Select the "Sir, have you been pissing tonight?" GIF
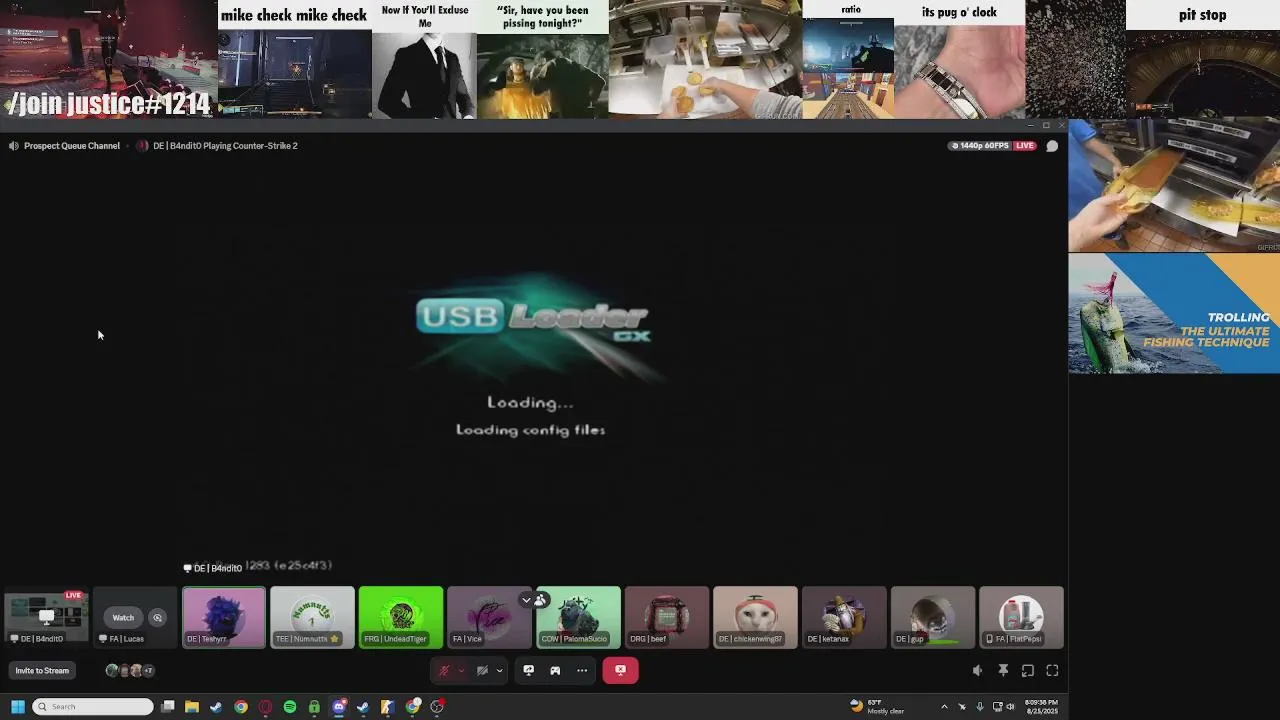The height and width of the screenshot is (720, 1280). [x=542, y=60]
